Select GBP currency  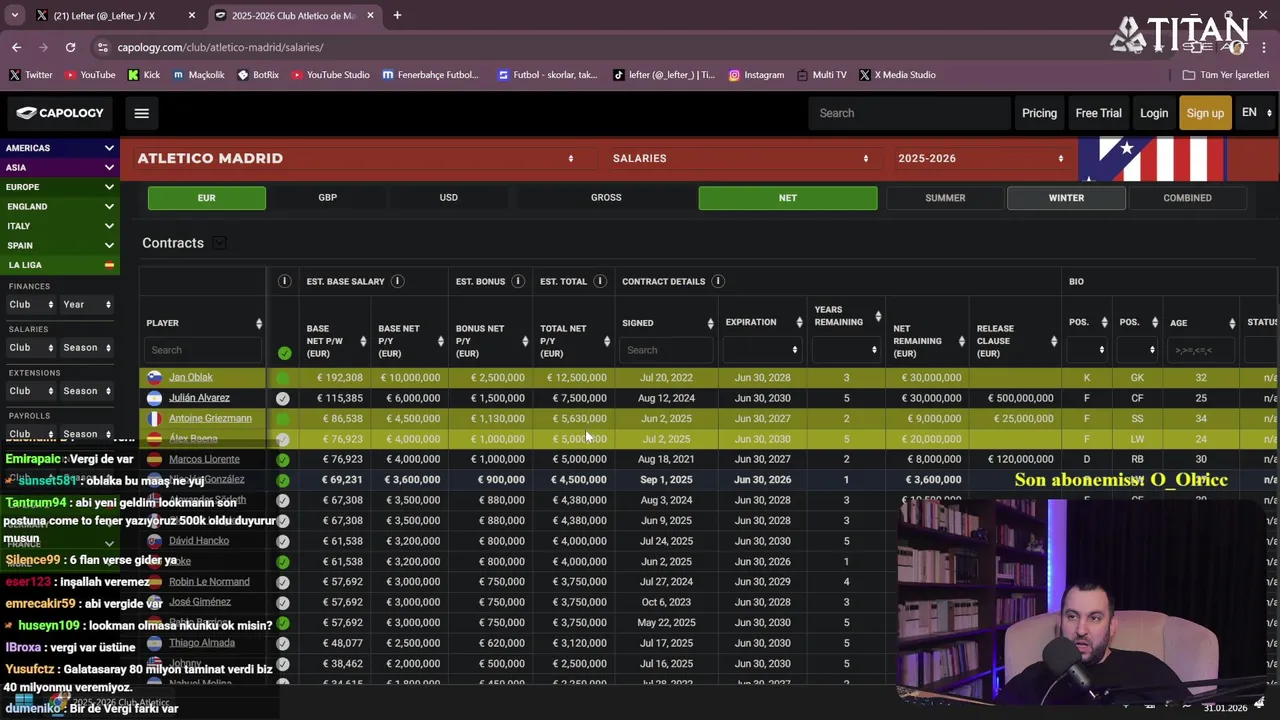tap(327, 198)
